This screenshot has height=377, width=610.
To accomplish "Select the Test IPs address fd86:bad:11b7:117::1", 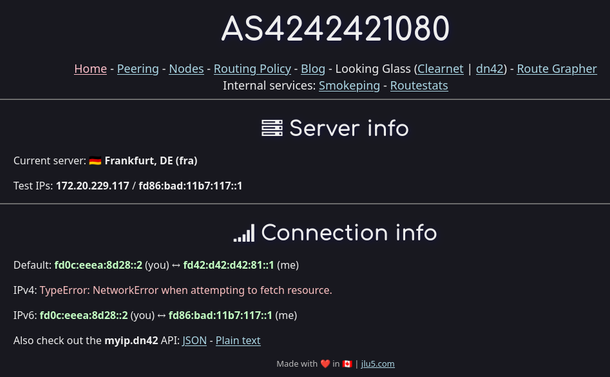I will click(x=190, y=186).
